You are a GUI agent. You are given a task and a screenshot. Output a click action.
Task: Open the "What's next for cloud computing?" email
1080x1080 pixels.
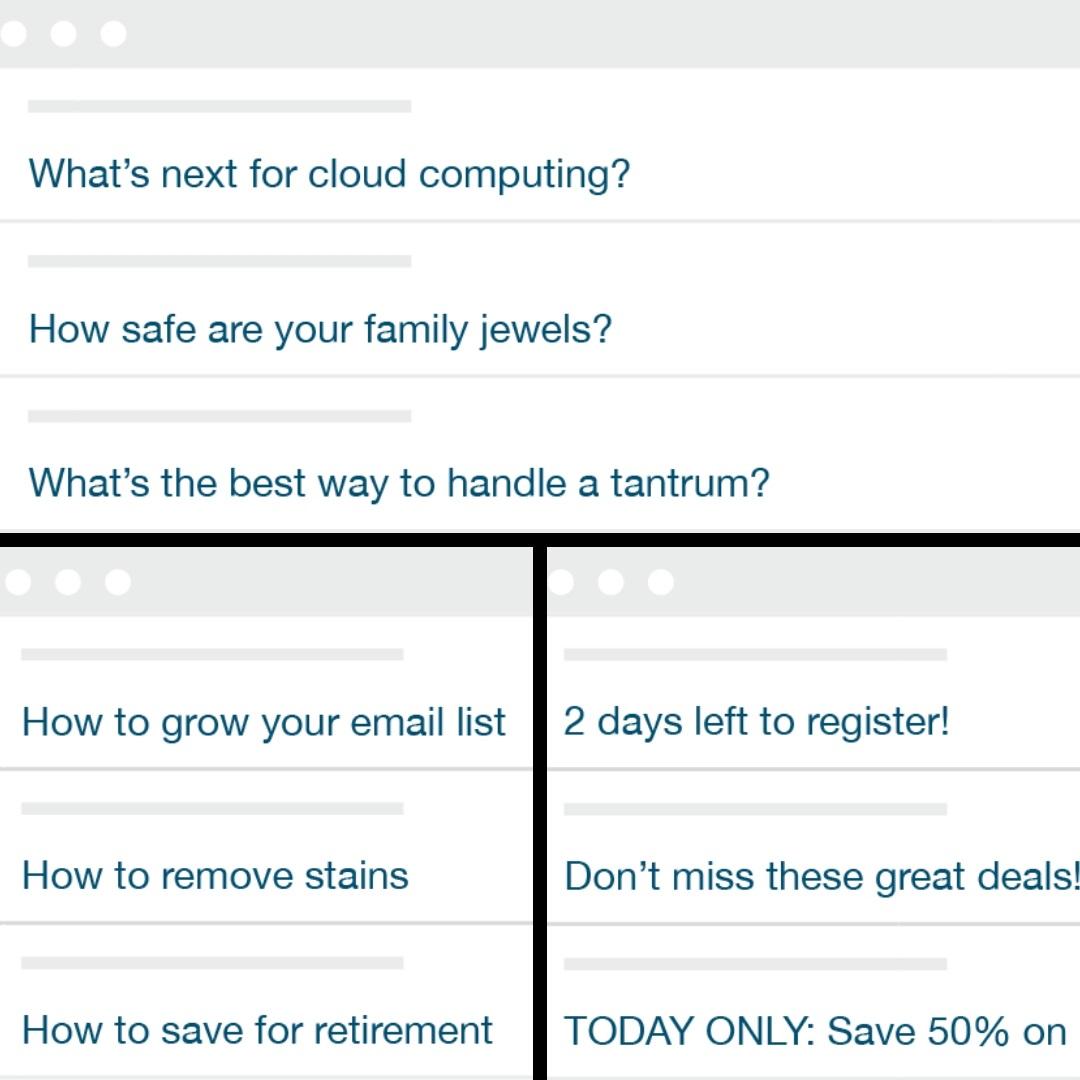click(x=329, y=174)
